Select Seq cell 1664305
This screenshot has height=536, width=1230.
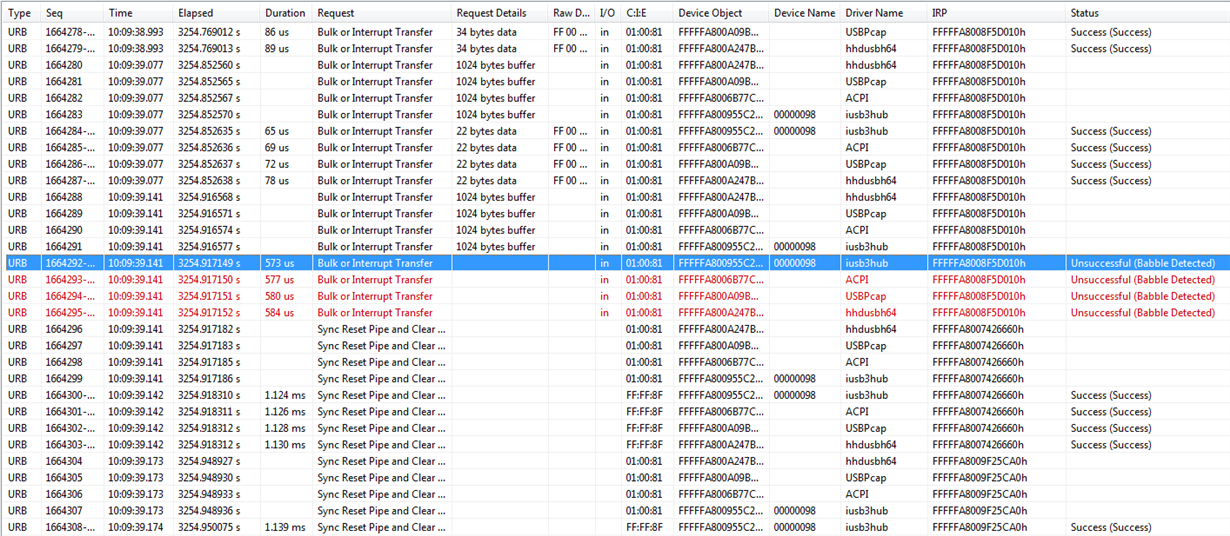(64, 477)
